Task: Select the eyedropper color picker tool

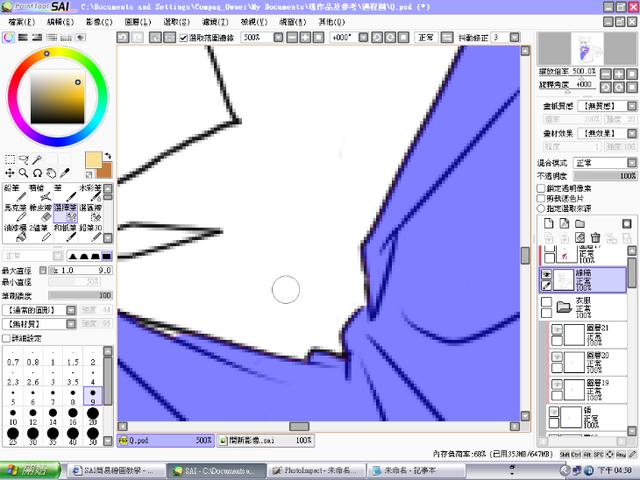Action: (x=64, y=173)
